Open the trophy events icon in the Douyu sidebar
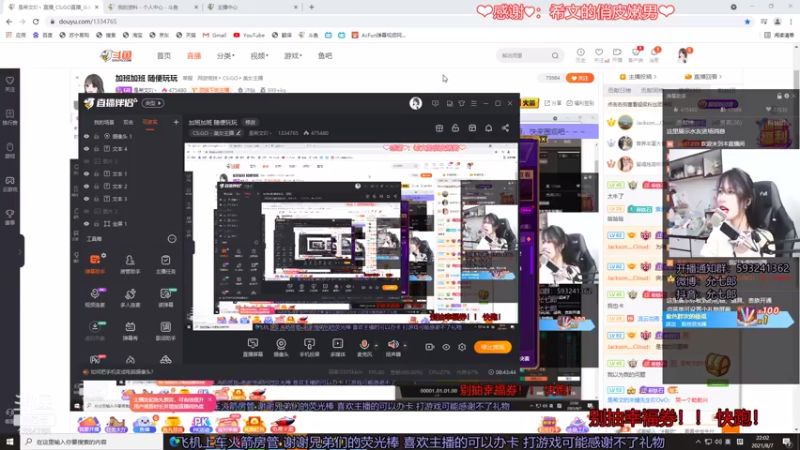800x450 pixels. (x=10, y=217)
